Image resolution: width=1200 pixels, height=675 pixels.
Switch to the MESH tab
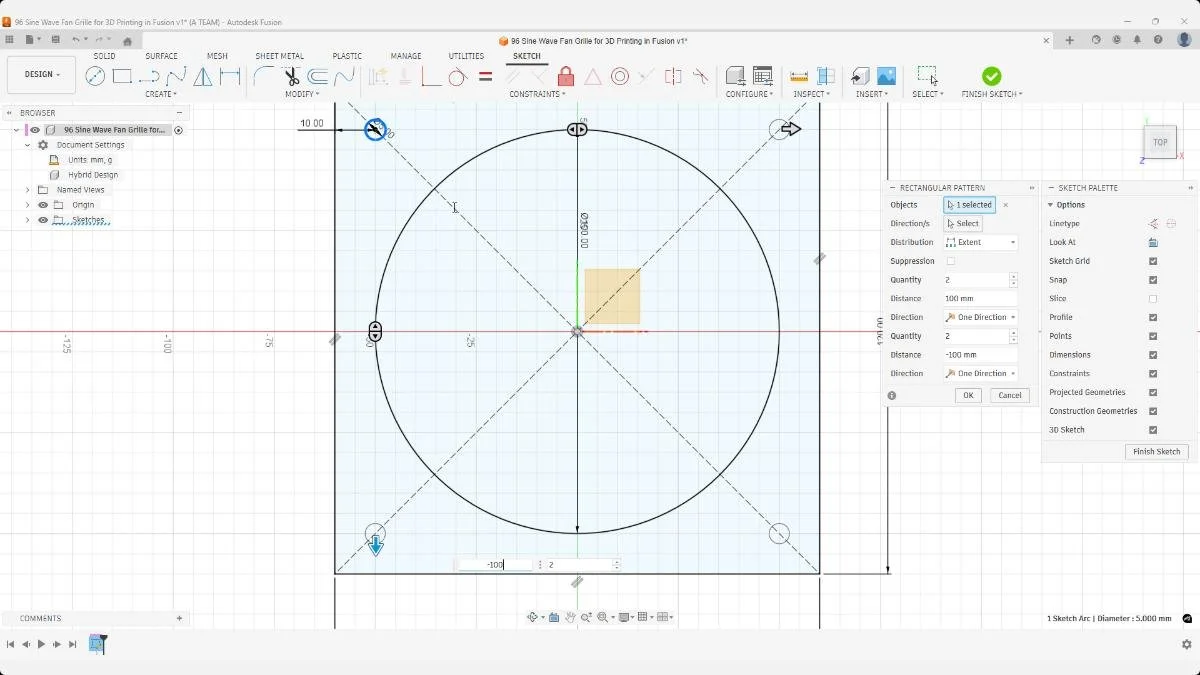pos(217,56)
